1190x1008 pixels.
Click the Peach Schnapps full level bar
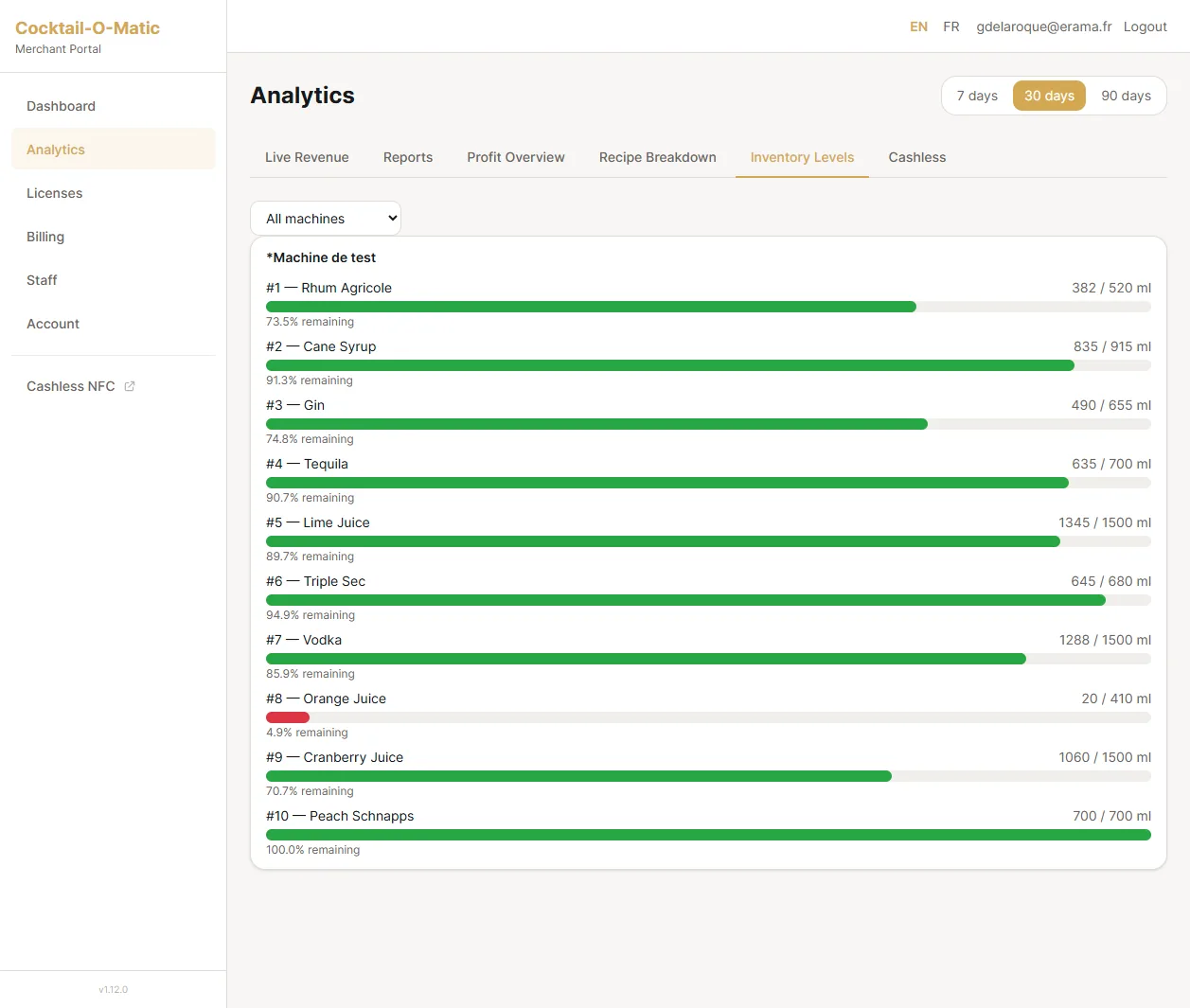(708, 835)
